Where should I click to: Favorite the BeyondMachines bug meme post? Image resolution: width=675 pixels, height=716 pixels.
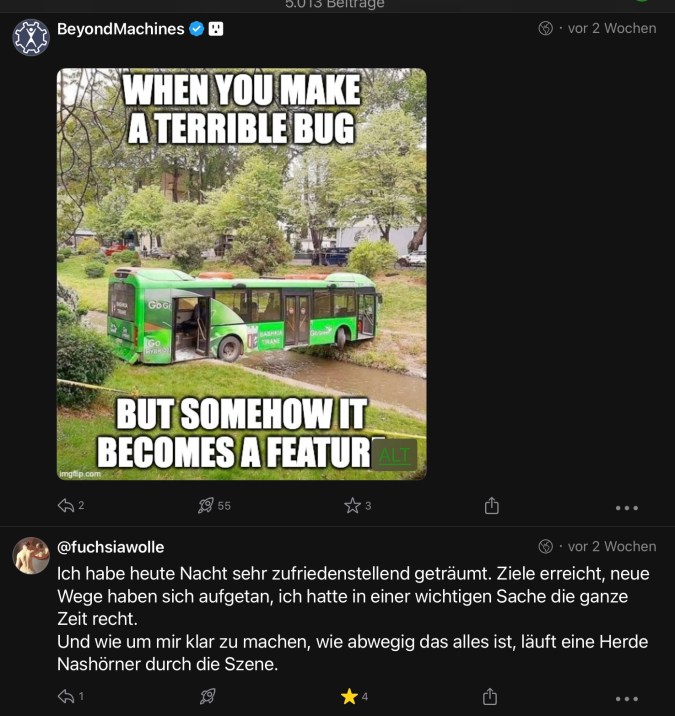coord(352,506)
